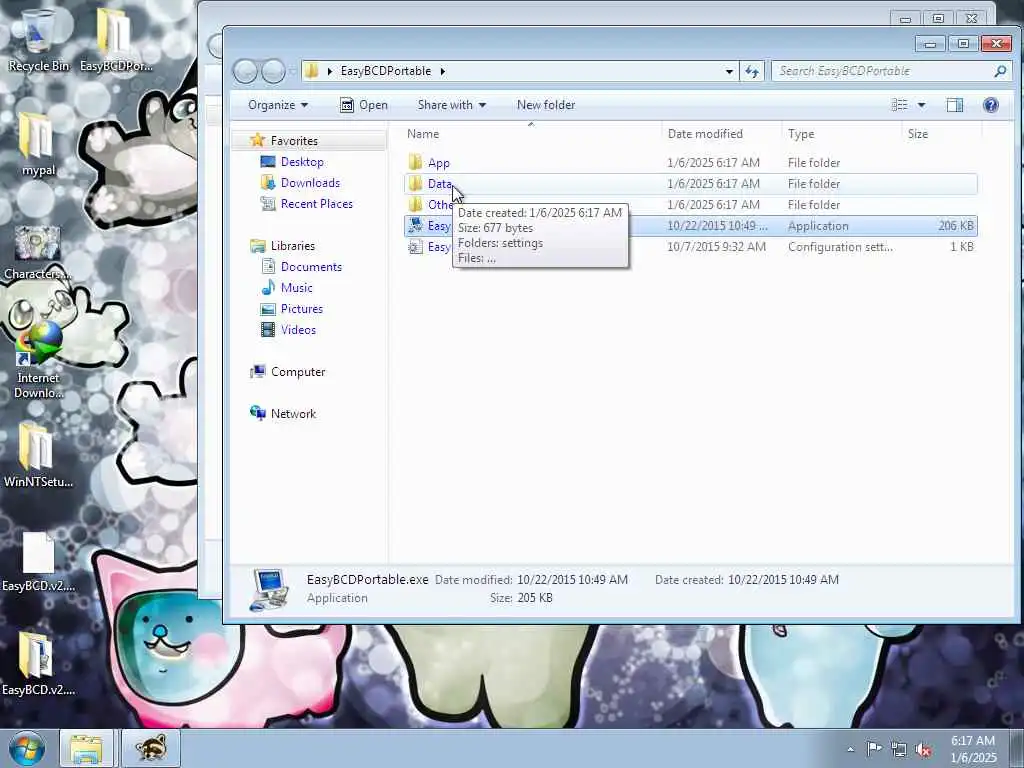Click Libraries in navigation pane

pyautogui.click(x=293, y=246)
